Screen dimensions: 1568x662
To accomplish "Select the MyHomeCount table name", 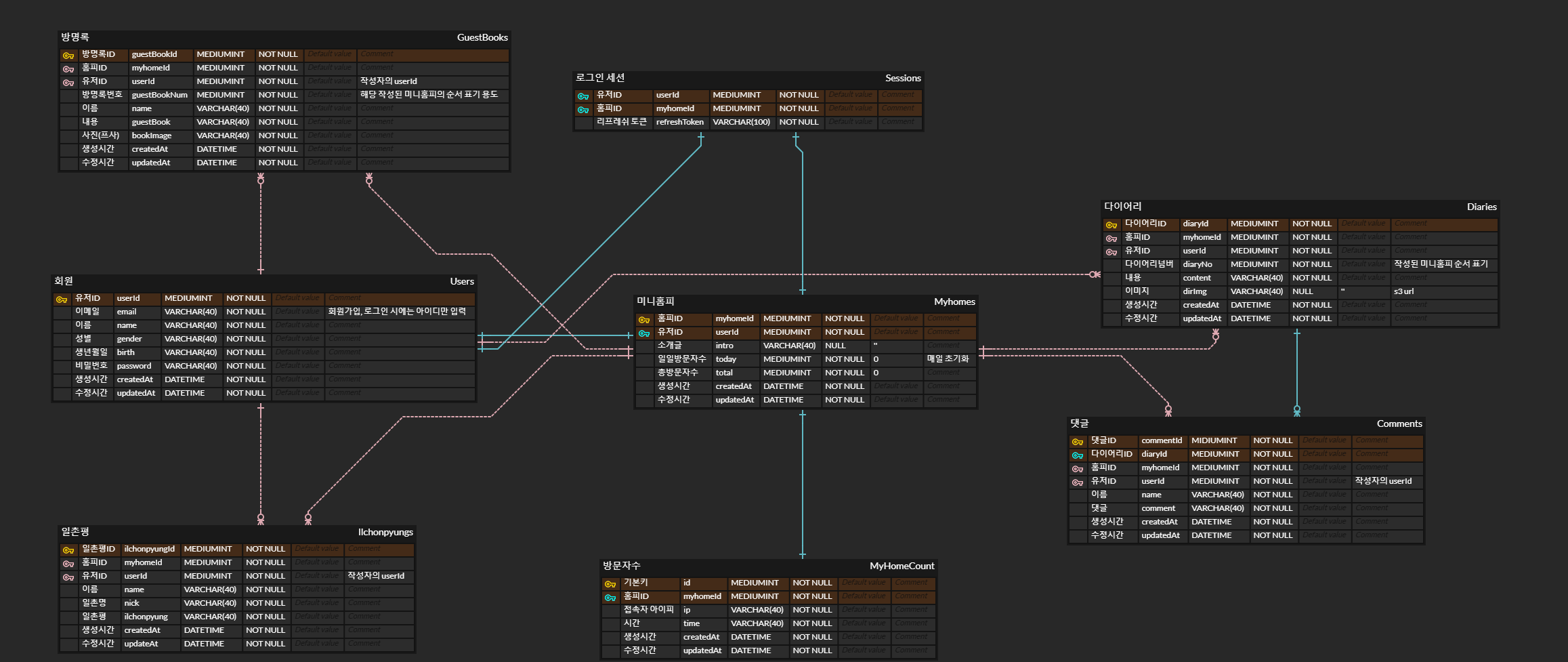I will click(x=902, y=566).
